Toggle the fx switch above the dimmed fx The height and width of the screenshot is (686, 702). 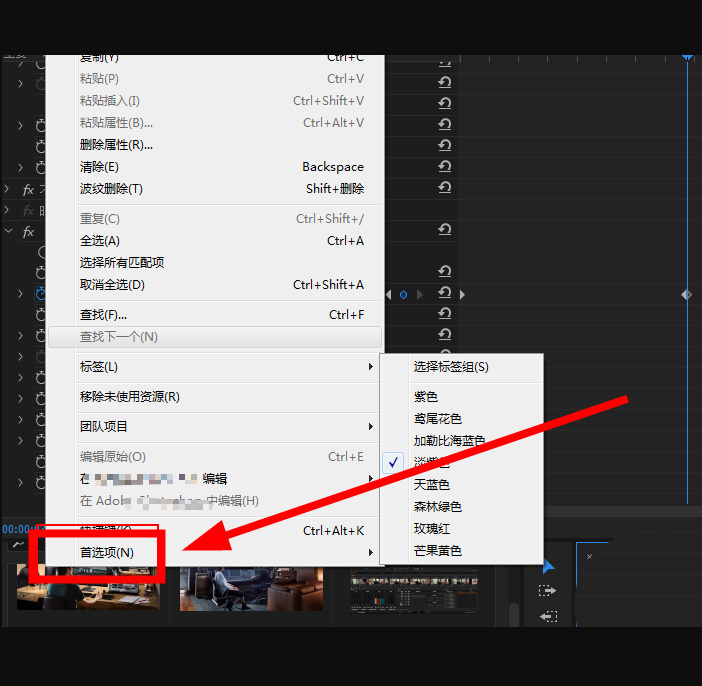click(28, 190)
